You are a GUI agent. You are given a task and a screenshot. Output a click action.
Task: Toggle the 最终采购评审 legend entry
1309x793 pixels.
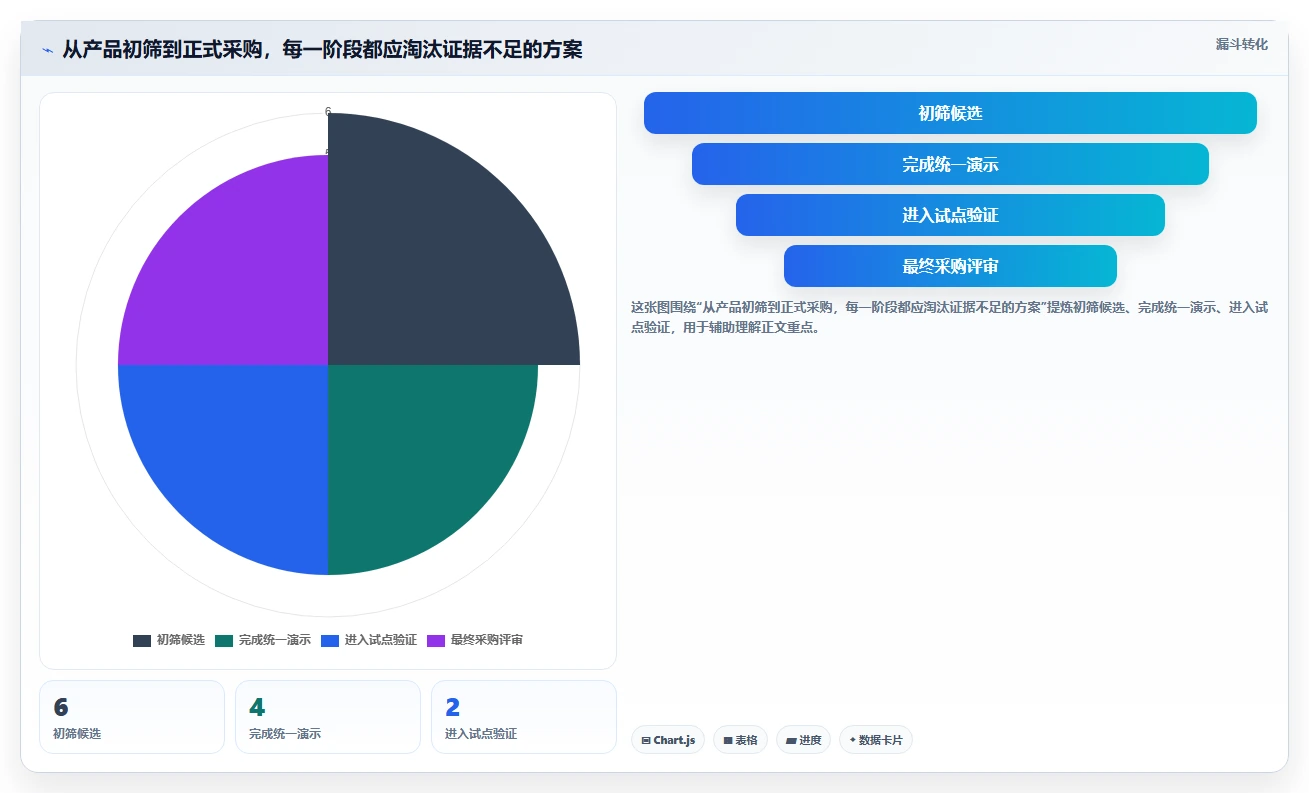click(475, 640)
